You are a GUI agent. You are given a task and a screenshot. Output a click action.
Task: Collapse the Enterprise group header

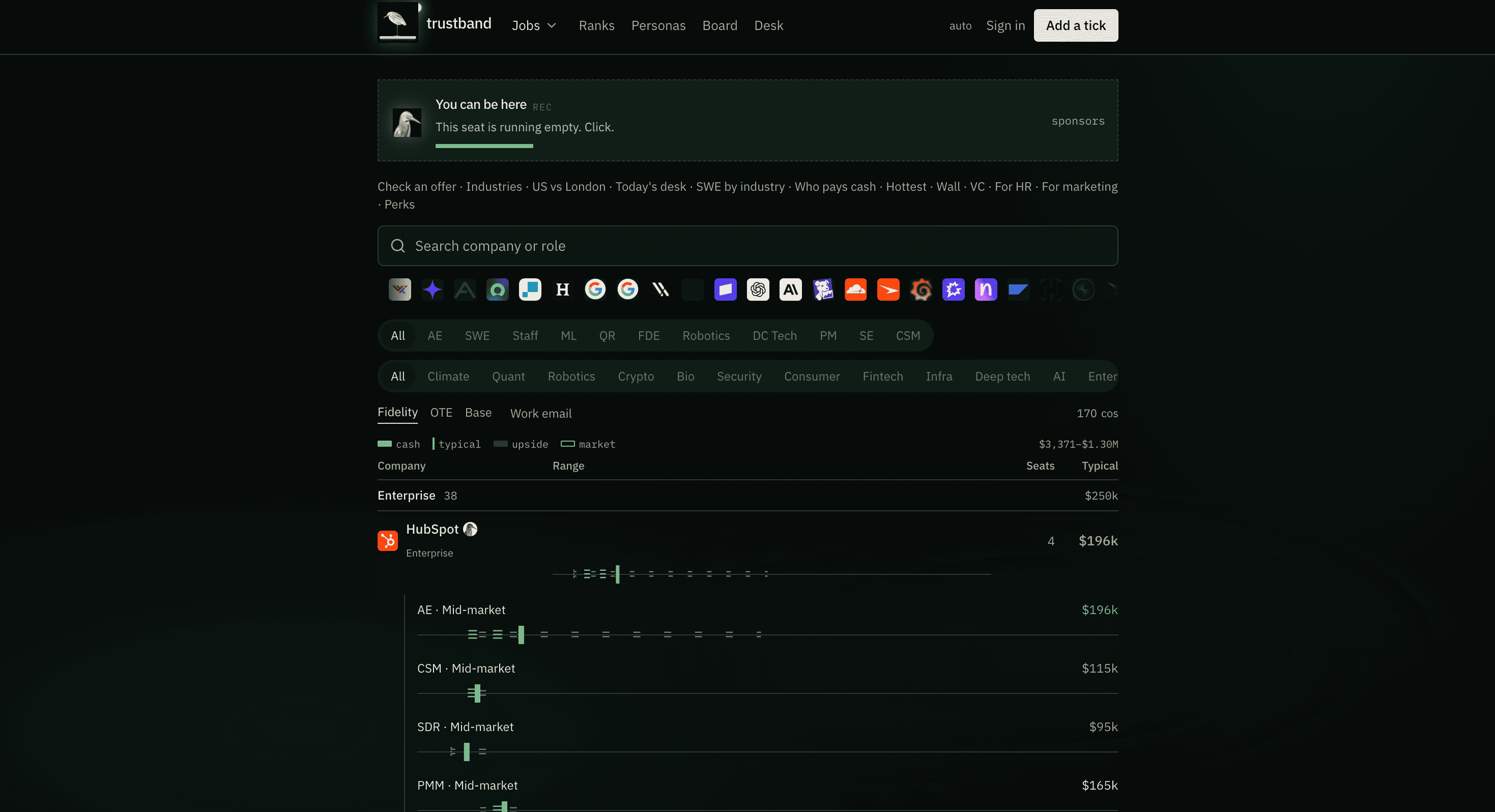click(x=747, y=495)
